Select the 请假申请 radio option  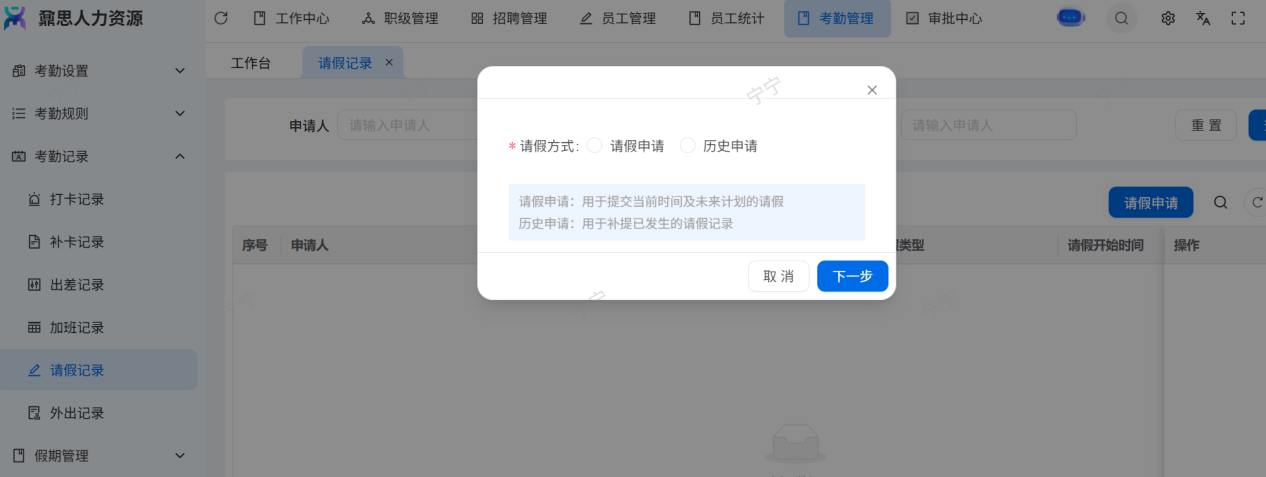[x=595, y=146]
